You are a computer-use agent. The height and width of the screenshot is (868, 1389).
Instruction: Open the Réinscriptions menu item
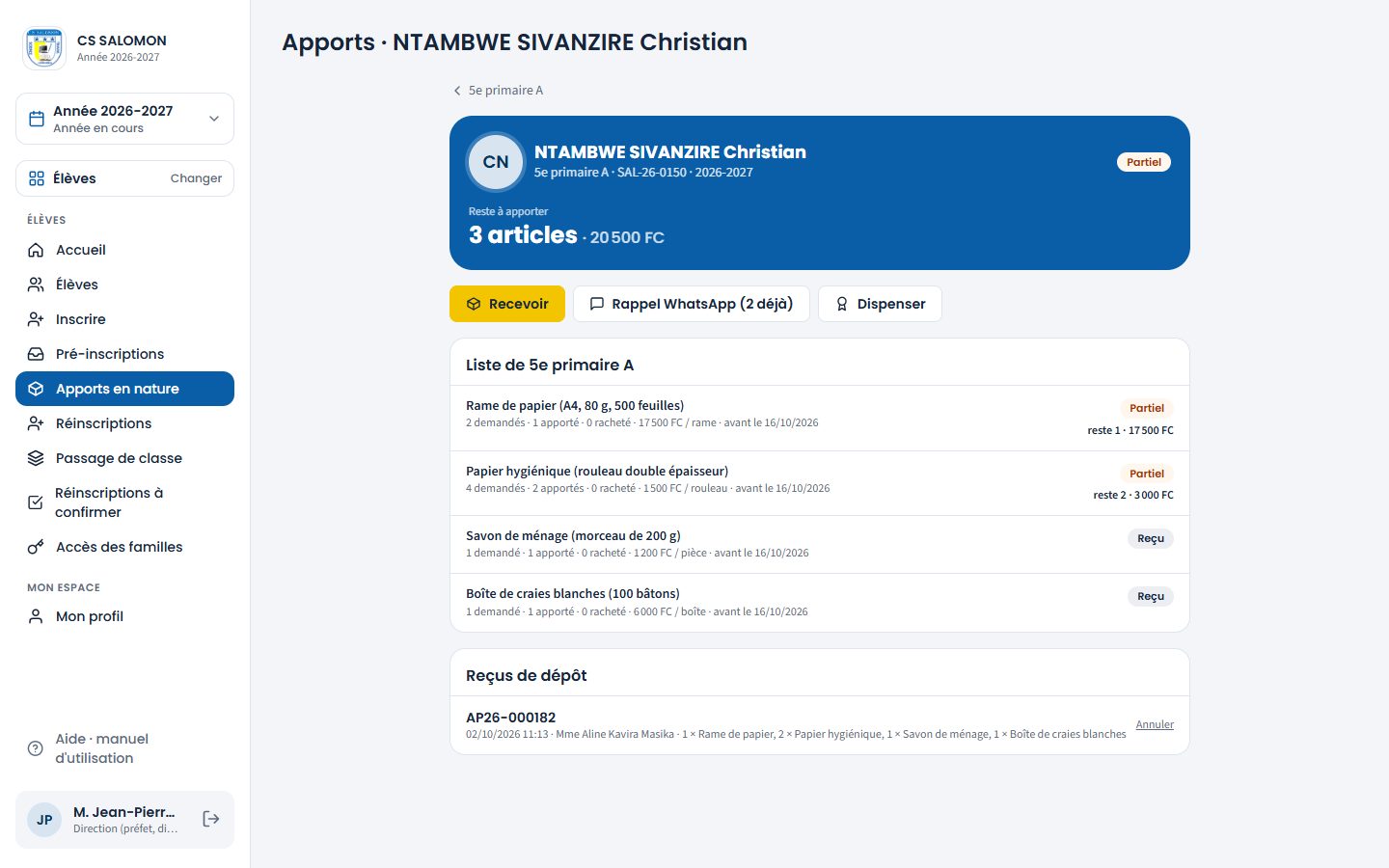coord(124,423)
